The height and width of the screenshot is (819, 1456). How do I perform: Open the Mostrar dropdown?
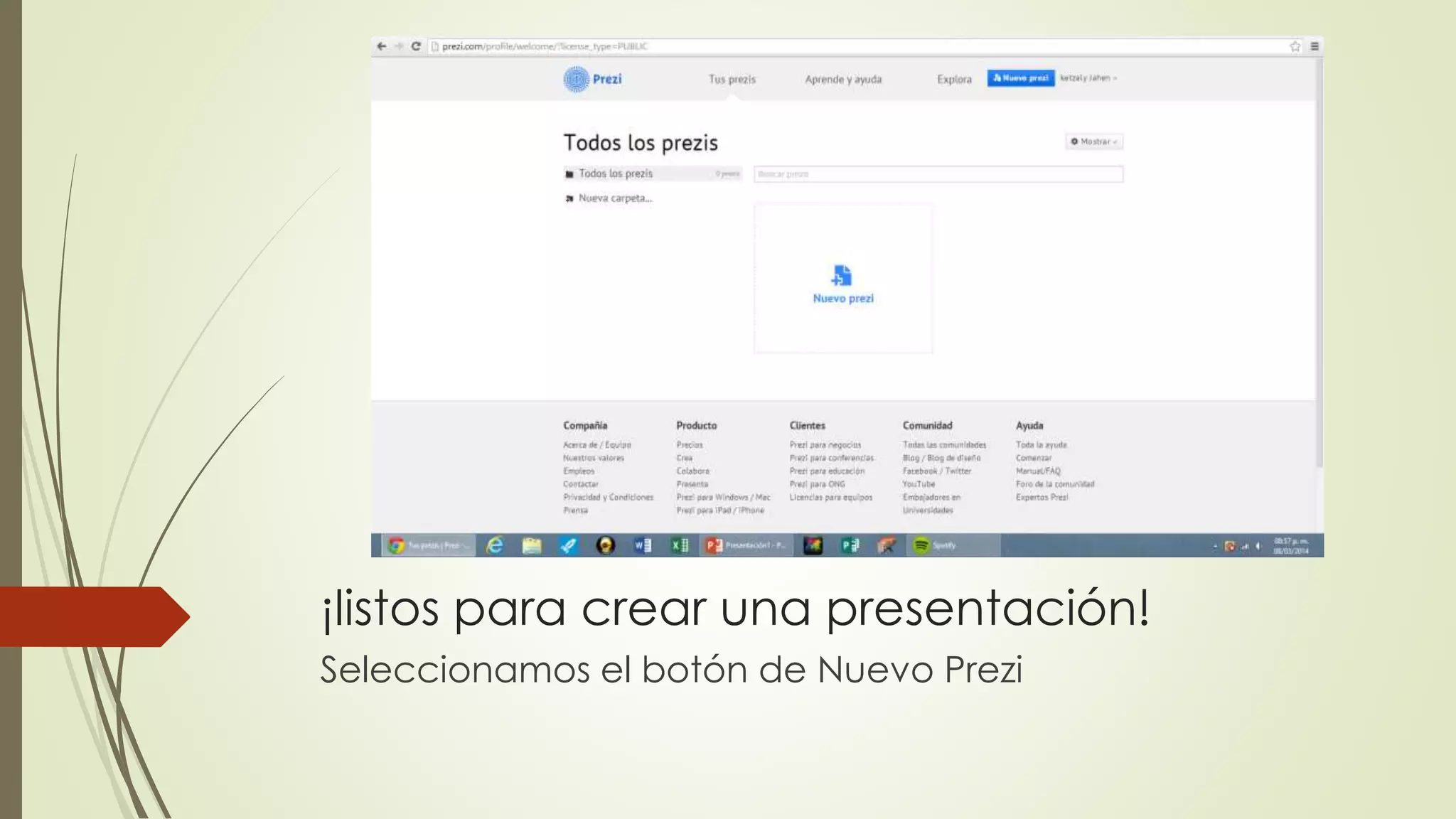[1094, 141]
